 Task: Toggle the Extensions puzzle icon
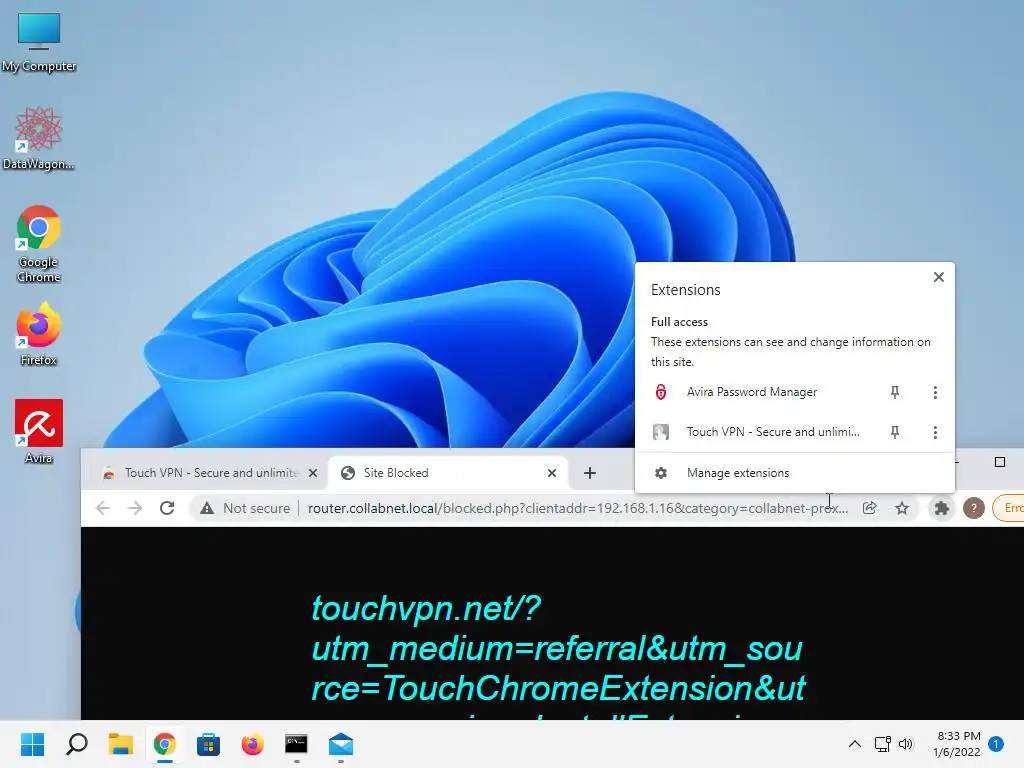(941, 508)
